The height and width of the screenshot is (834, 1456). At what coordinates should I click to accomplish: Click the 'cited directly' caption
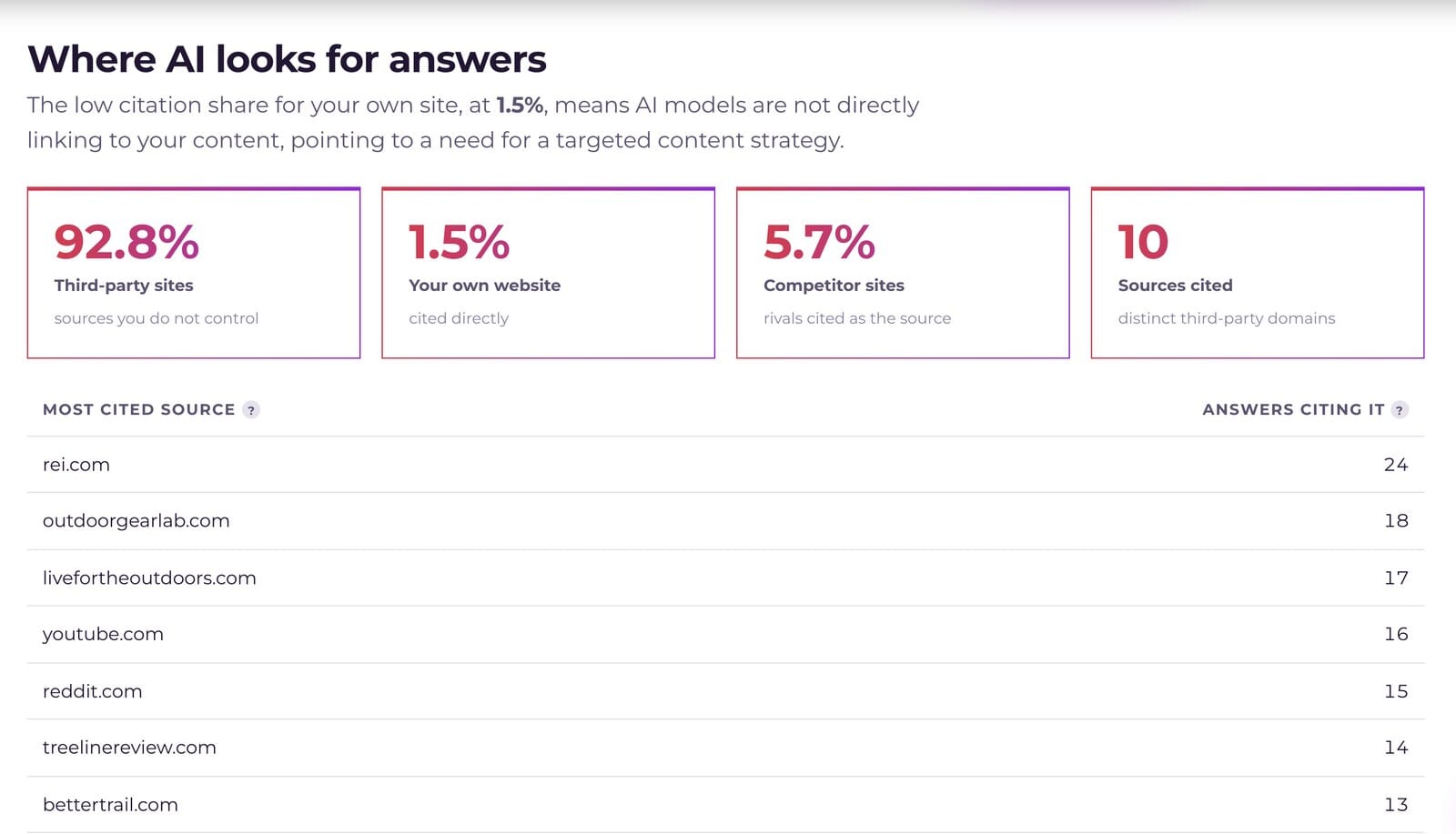coord(459,318)
